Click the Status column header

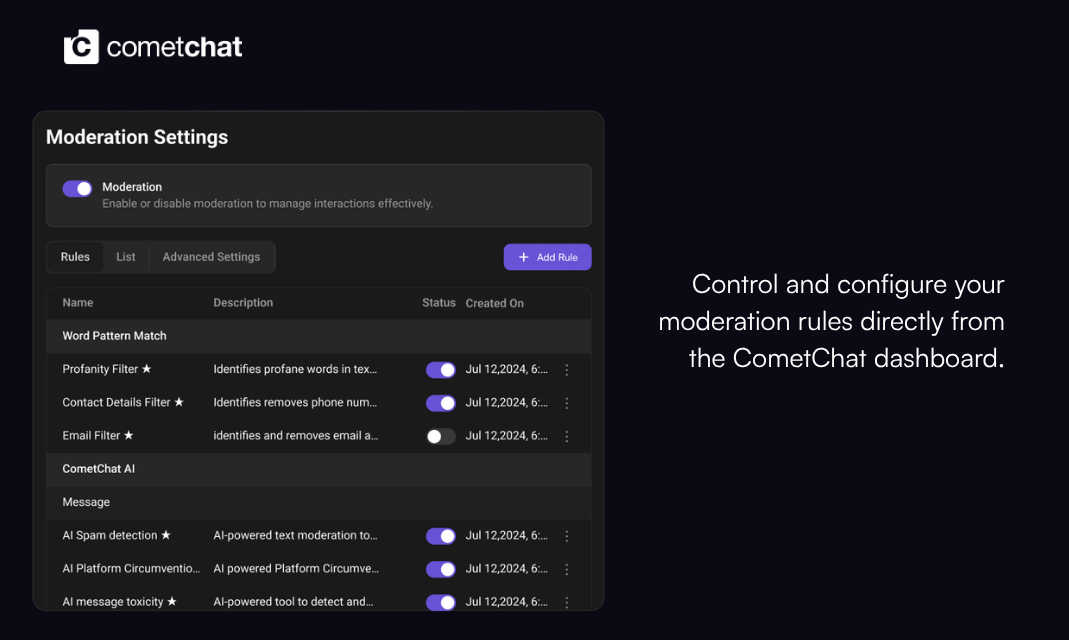[x=438, y=303]
